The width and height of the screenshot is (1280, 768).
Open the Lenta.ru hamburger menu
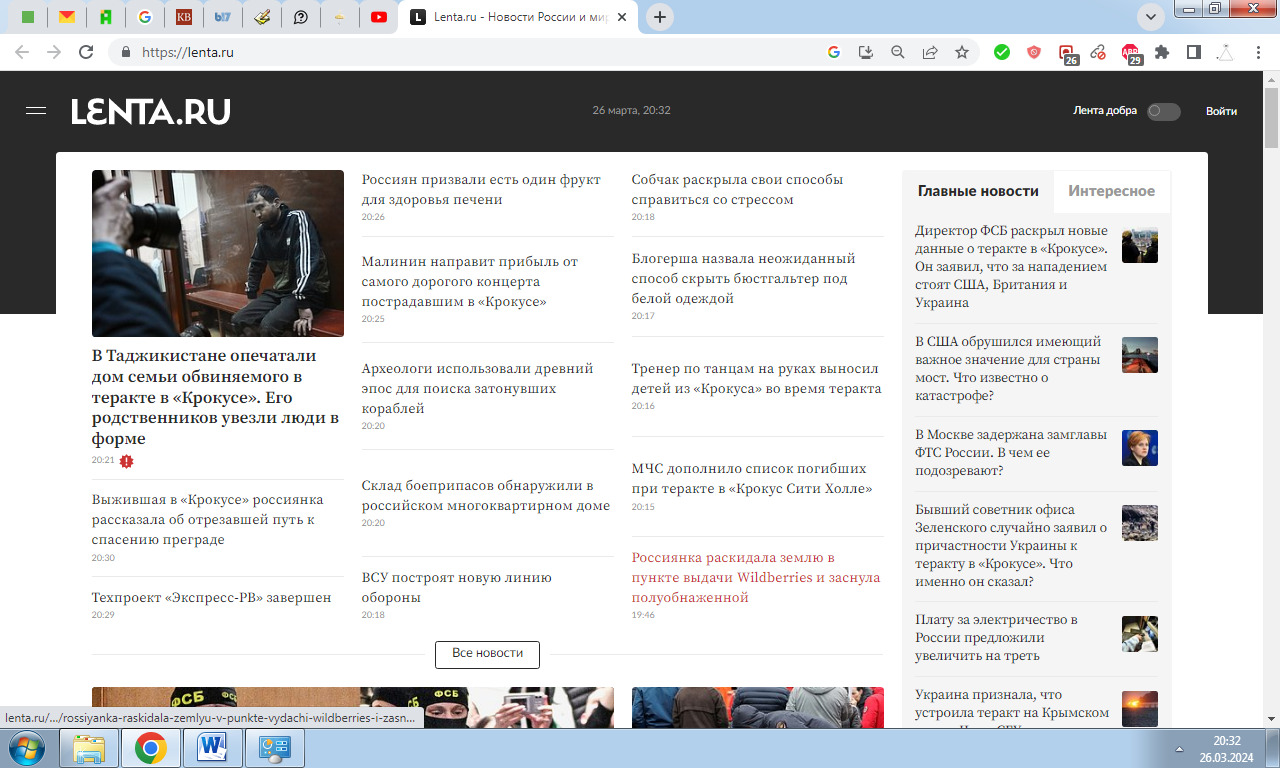tap(36, 111)
